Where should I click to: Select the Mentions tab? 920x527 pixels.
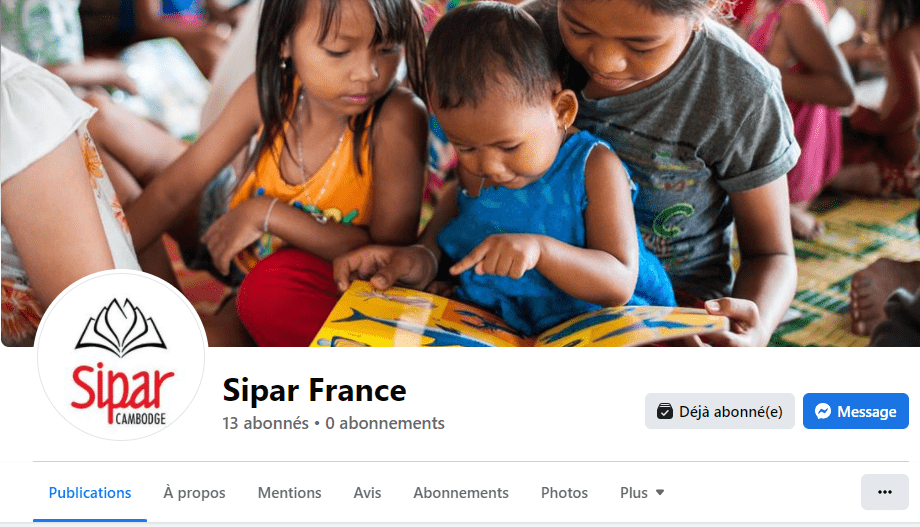coord(289,492)
